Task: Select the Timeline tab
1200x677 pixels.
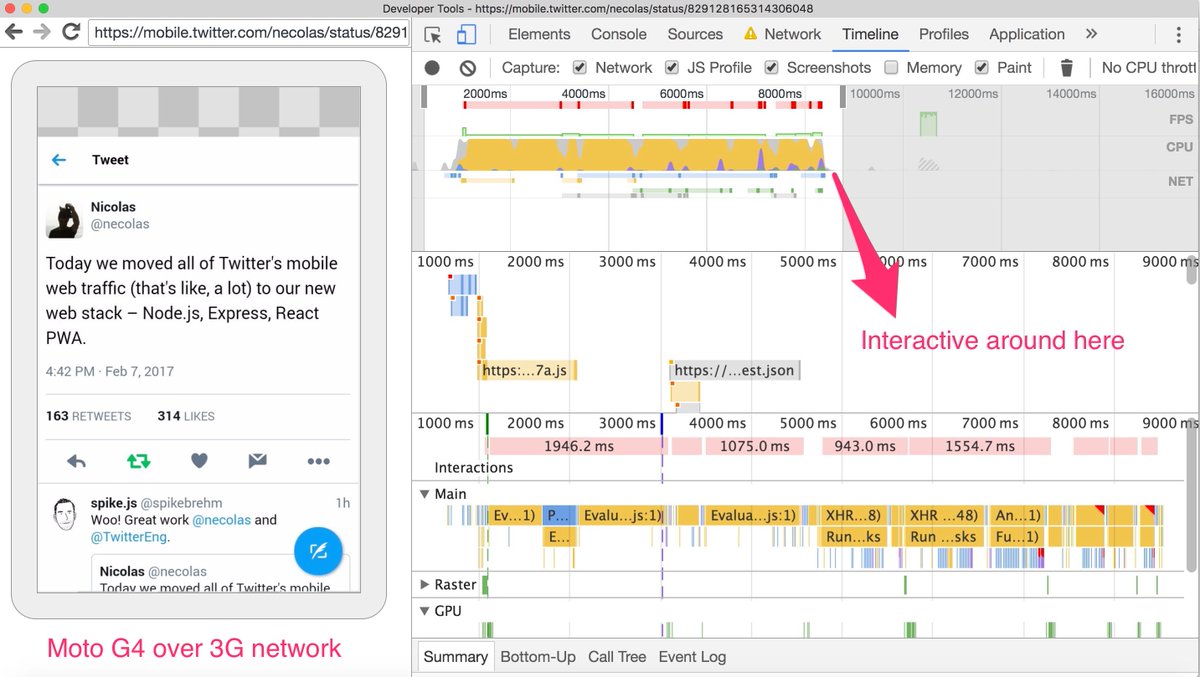Action: click(x=870, y=34)
